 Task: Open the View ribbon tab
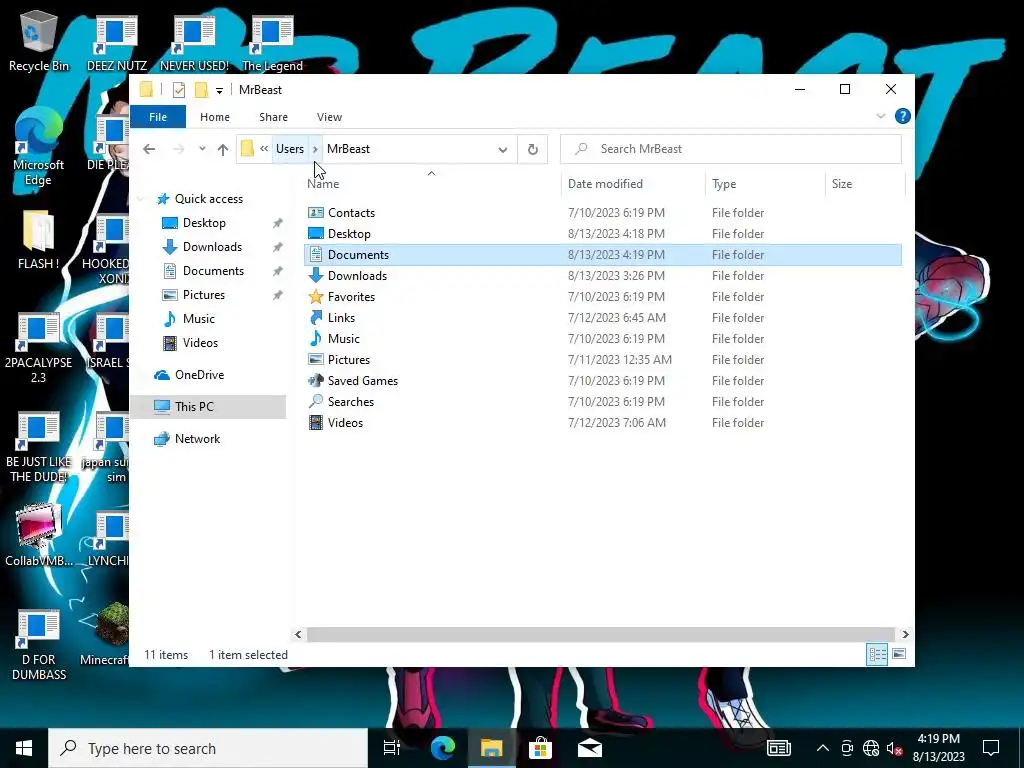[329, 117]
